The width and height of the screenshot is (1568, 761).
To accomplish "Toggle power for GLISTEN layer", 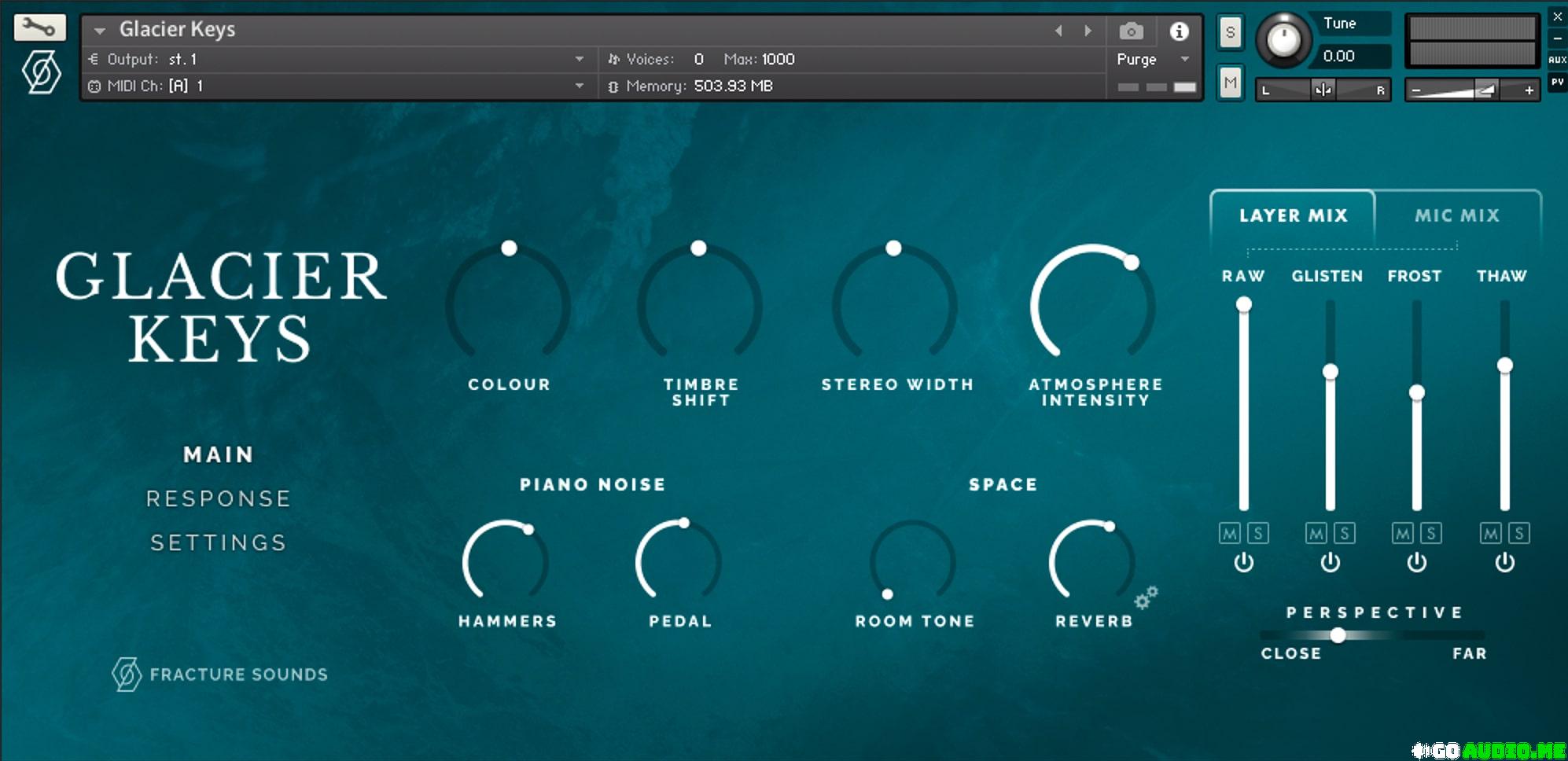I will [x=1330, y=562].
